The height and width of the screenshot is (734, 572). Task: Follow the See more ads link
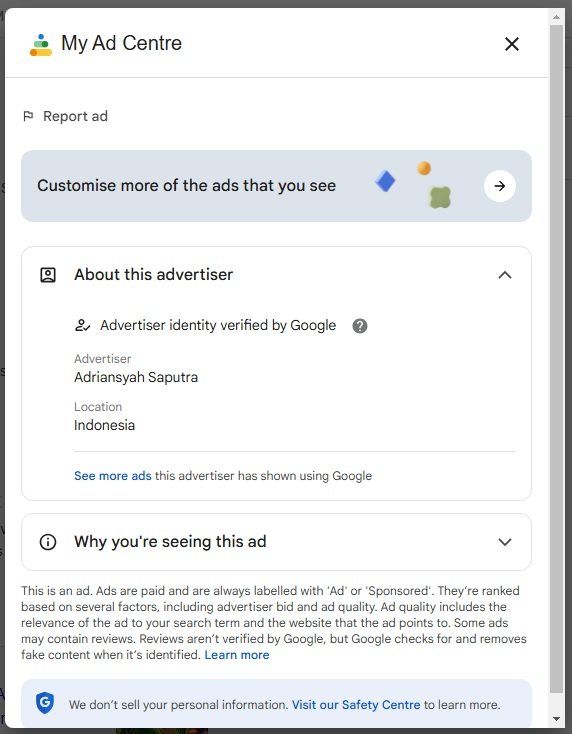tap(113, 476)
